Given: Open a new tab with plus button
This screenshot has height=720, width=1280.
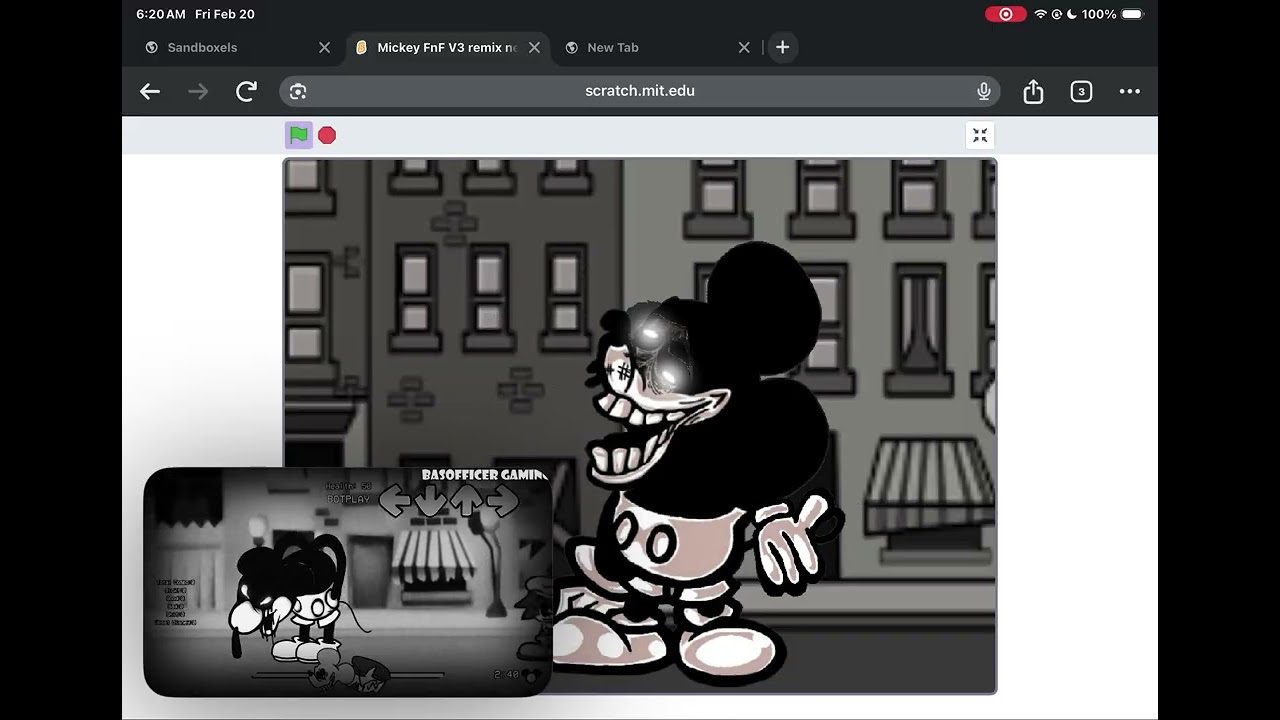Looking at the screenshot, I should 782,47.
